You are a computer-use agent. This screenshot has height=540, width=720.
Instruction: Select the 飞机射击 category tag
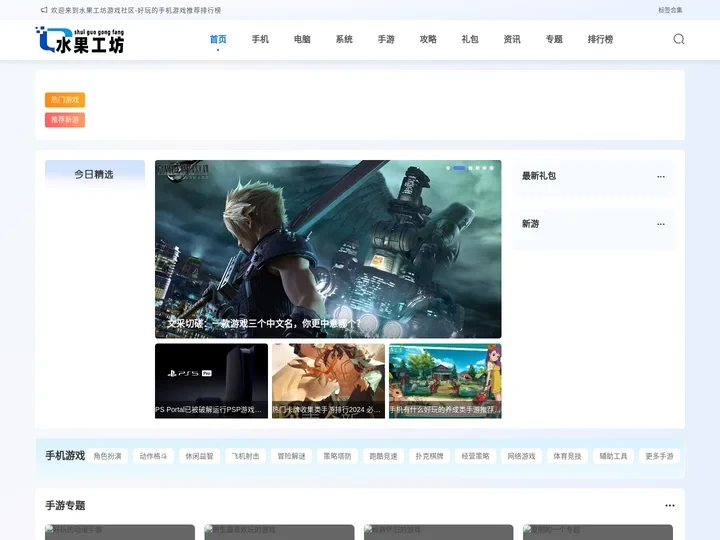245,456
